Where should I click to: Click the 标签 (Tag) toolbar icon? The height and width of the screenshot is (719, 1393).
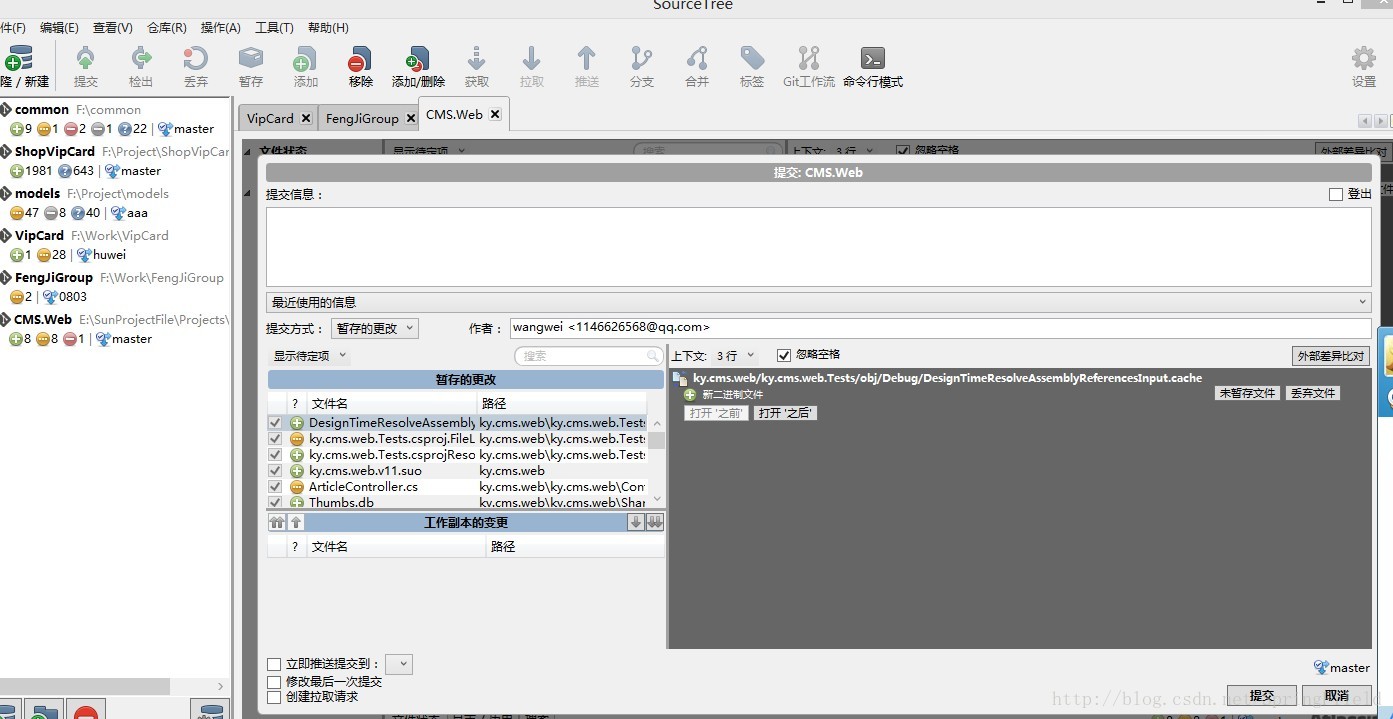pyautogui.click(x=752, y=66)
